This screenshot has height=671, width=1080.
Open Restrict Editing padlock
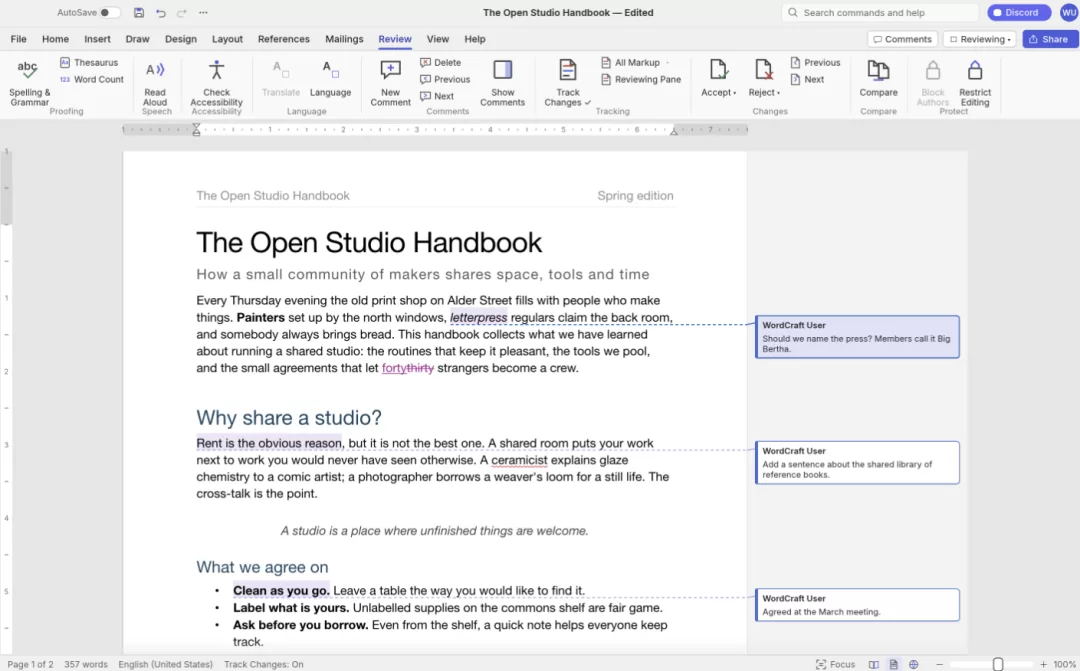975,70
